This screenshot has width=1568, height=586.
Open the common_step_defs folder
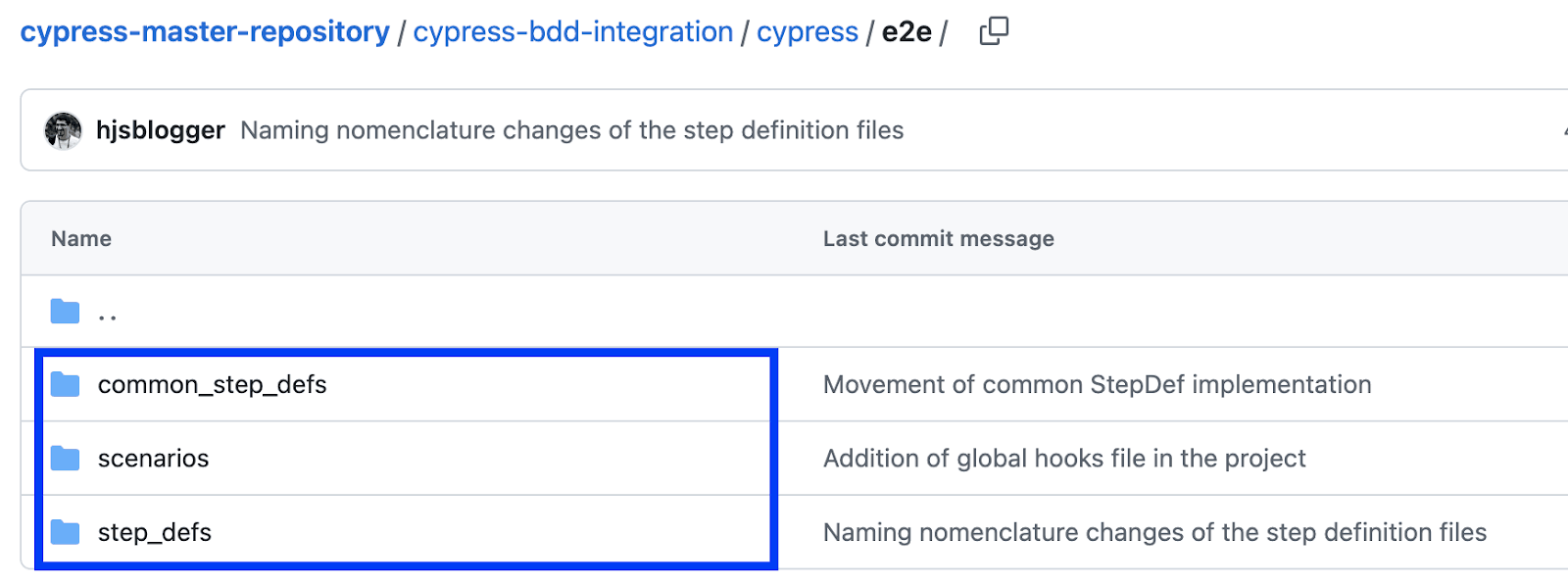click(x=212, y=385)
